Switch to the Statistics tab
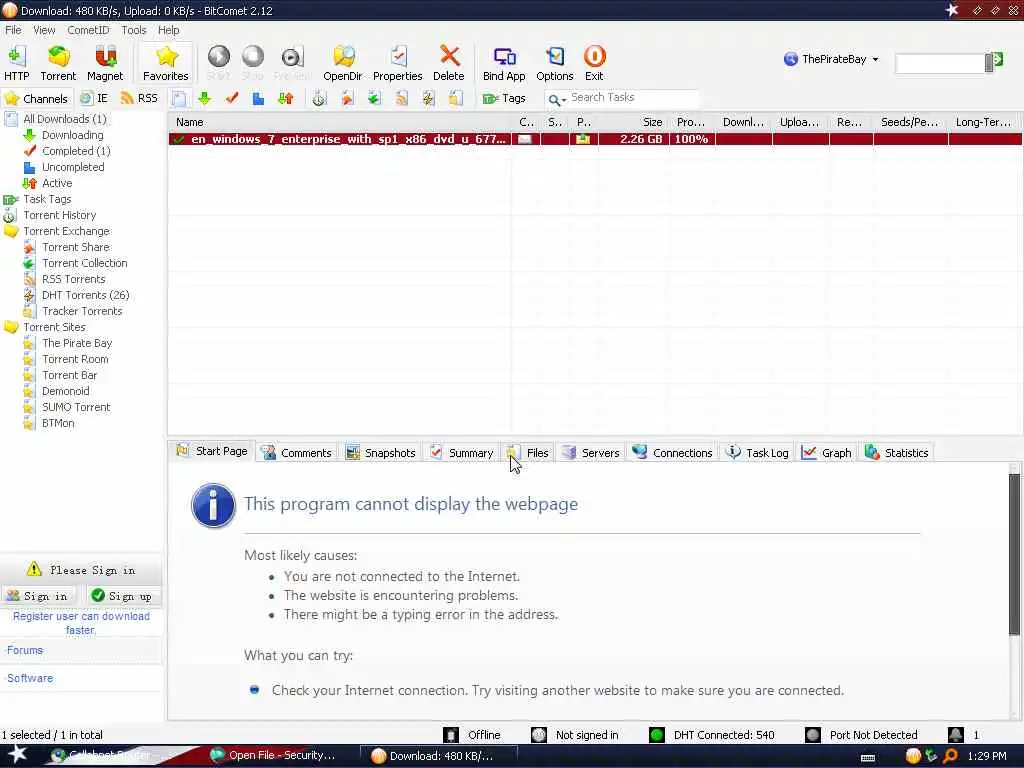Image resolution: width=1024 pixels, height=768 pixels. tap(896, 453)
